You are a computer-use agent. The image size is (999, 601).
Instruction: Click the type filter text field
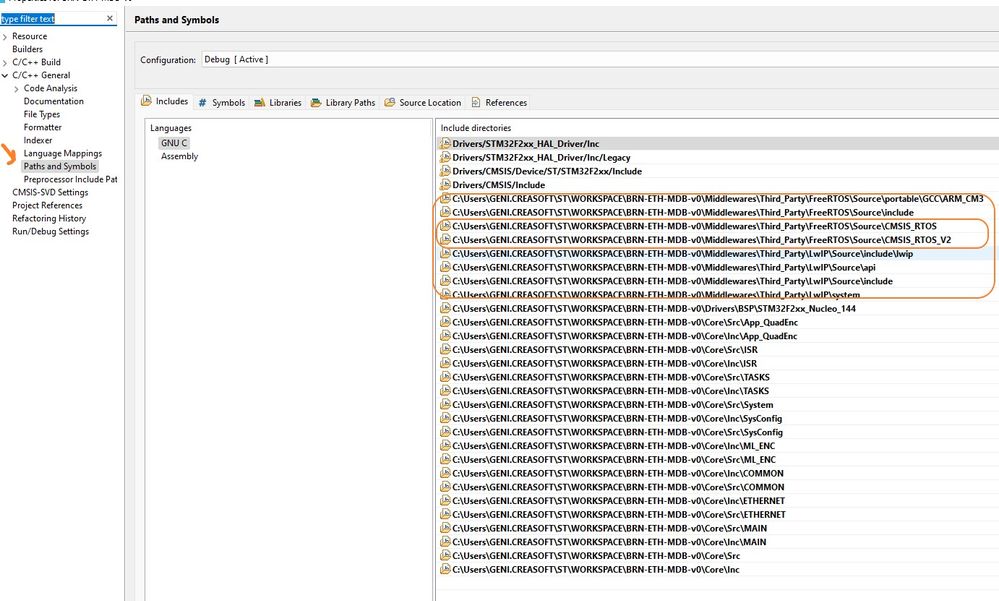[x=52, y=18]
